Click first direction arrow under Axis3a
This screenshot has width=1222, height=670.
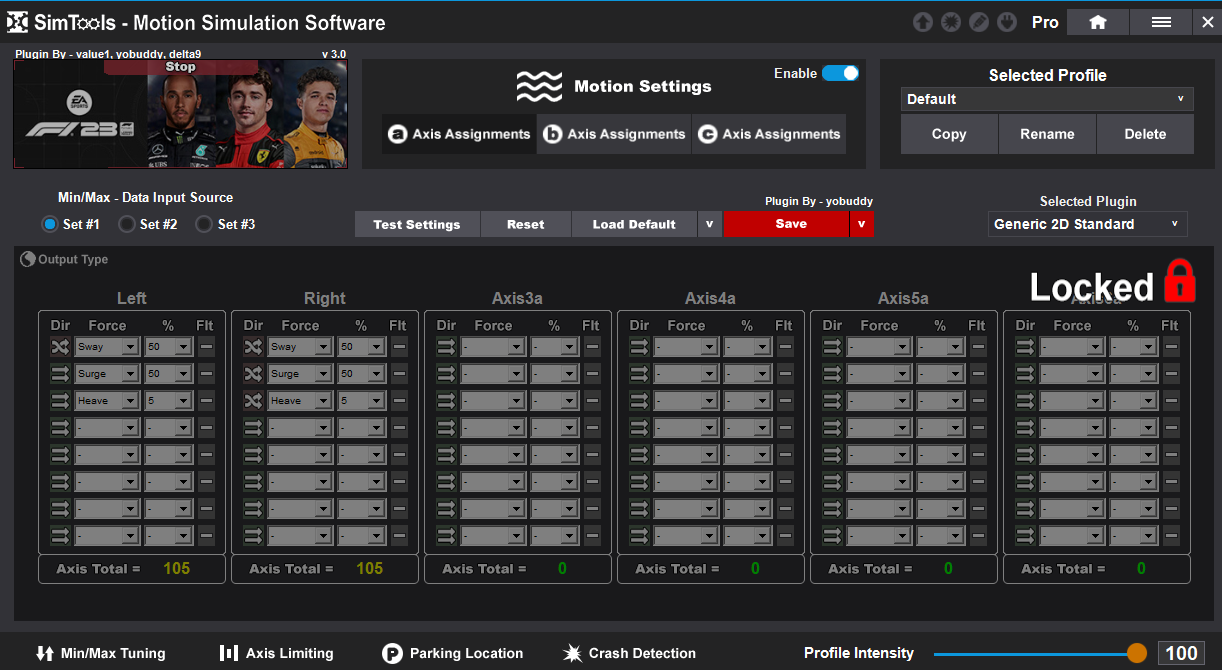click(x=446, y=347)
